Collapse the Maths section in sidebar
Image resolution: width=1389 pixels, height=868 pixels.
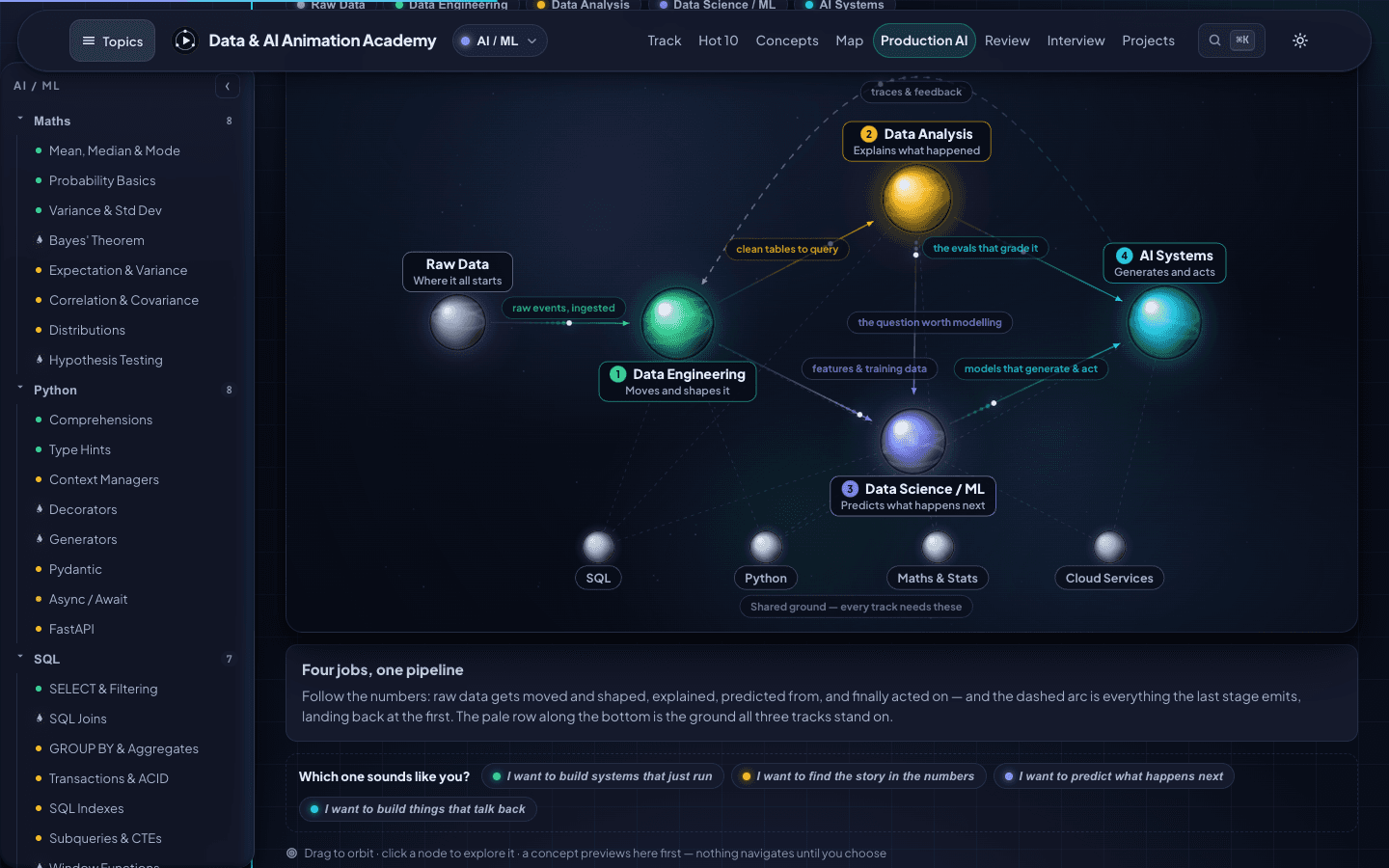(125, 121)
